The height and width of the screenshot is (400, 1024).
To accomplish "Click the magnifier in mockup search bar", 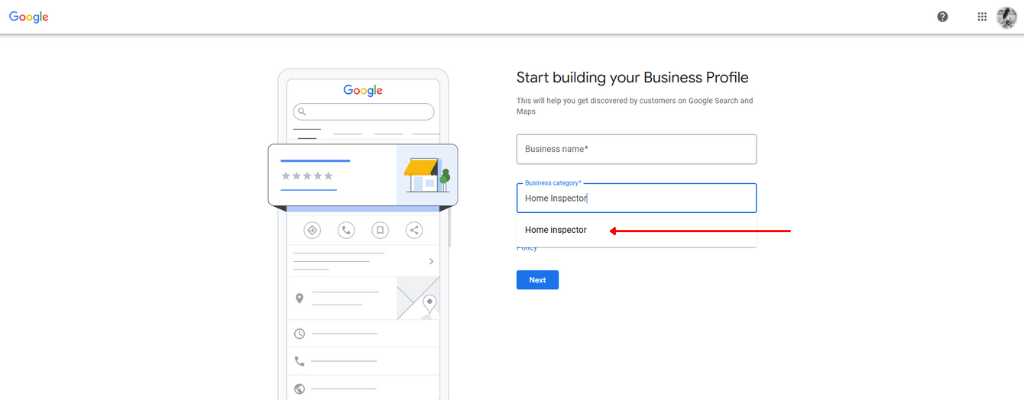I will (302, 112).
